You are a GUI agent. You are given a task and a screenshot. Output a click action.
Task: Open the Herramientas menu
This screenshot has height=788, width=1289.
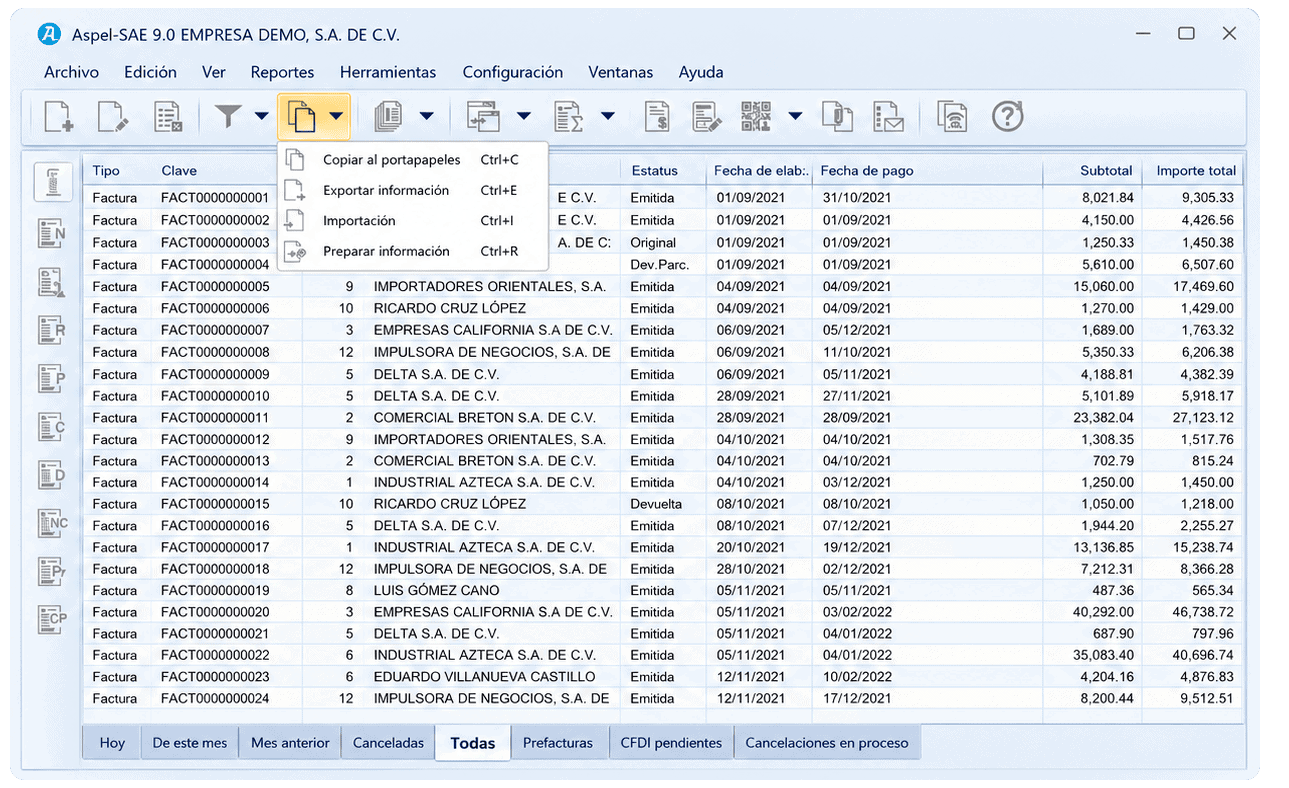coord(388,72)
